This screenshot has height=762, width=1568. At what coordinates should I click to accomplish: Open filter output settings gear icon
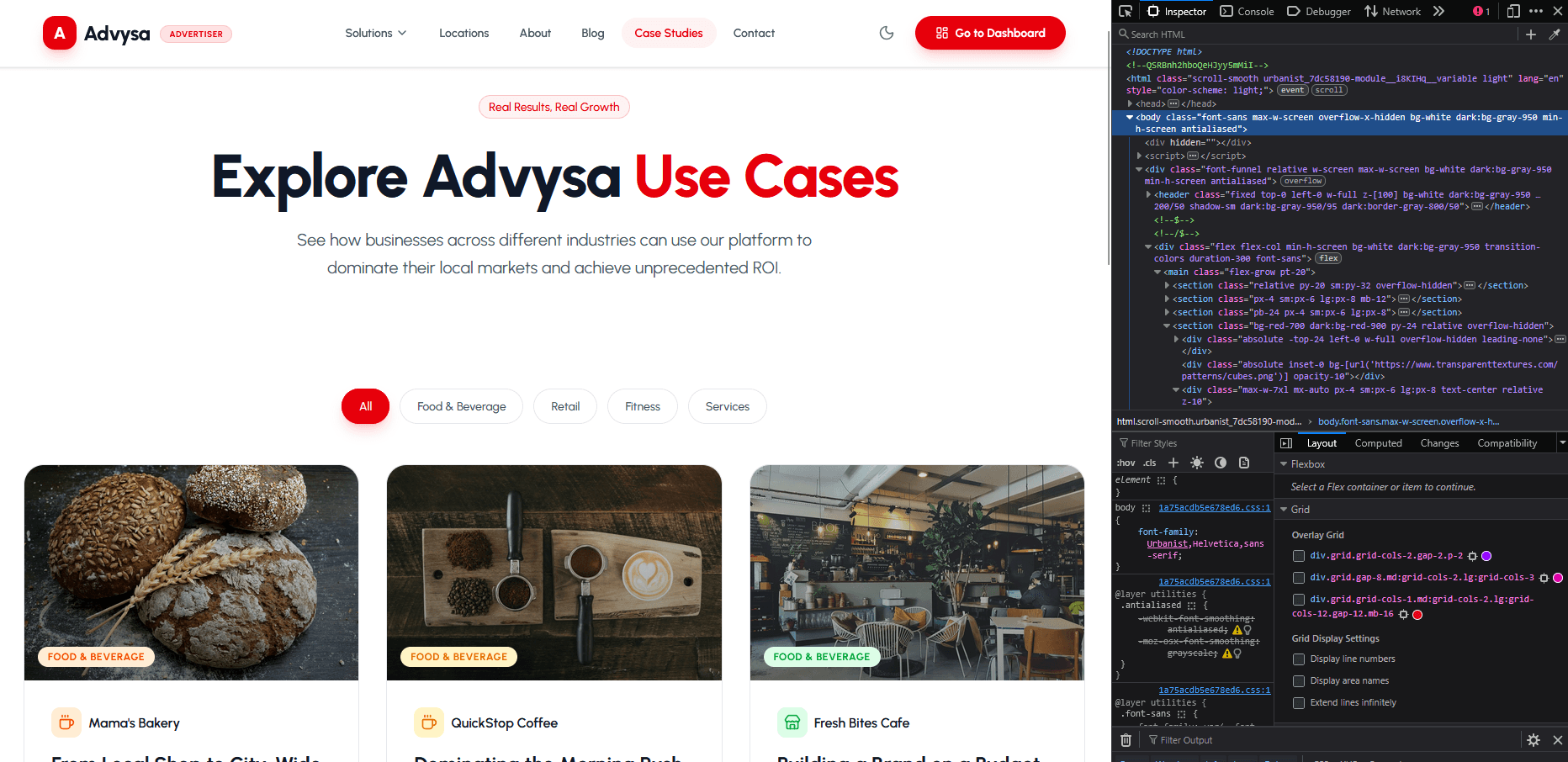click(1533, 740)
